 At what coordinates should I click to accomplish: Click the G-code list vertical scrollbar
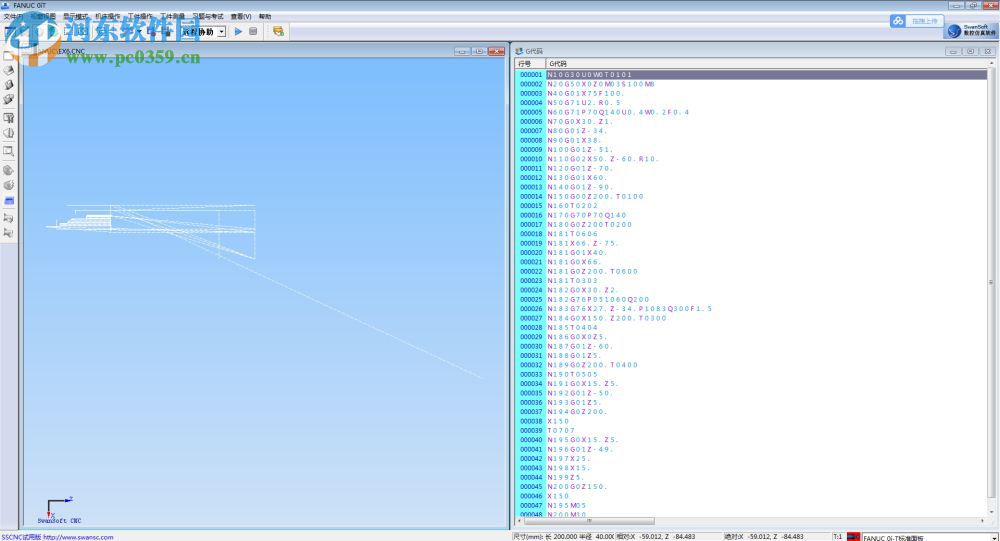coord(990,290)
